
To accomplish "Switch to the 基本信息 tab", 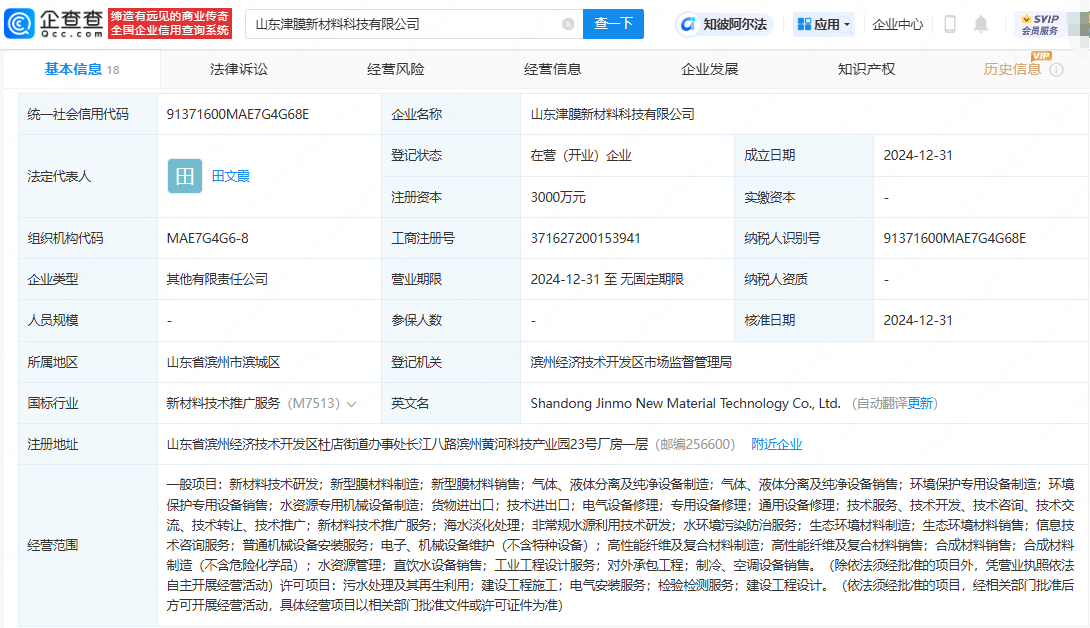I will 82,69.
